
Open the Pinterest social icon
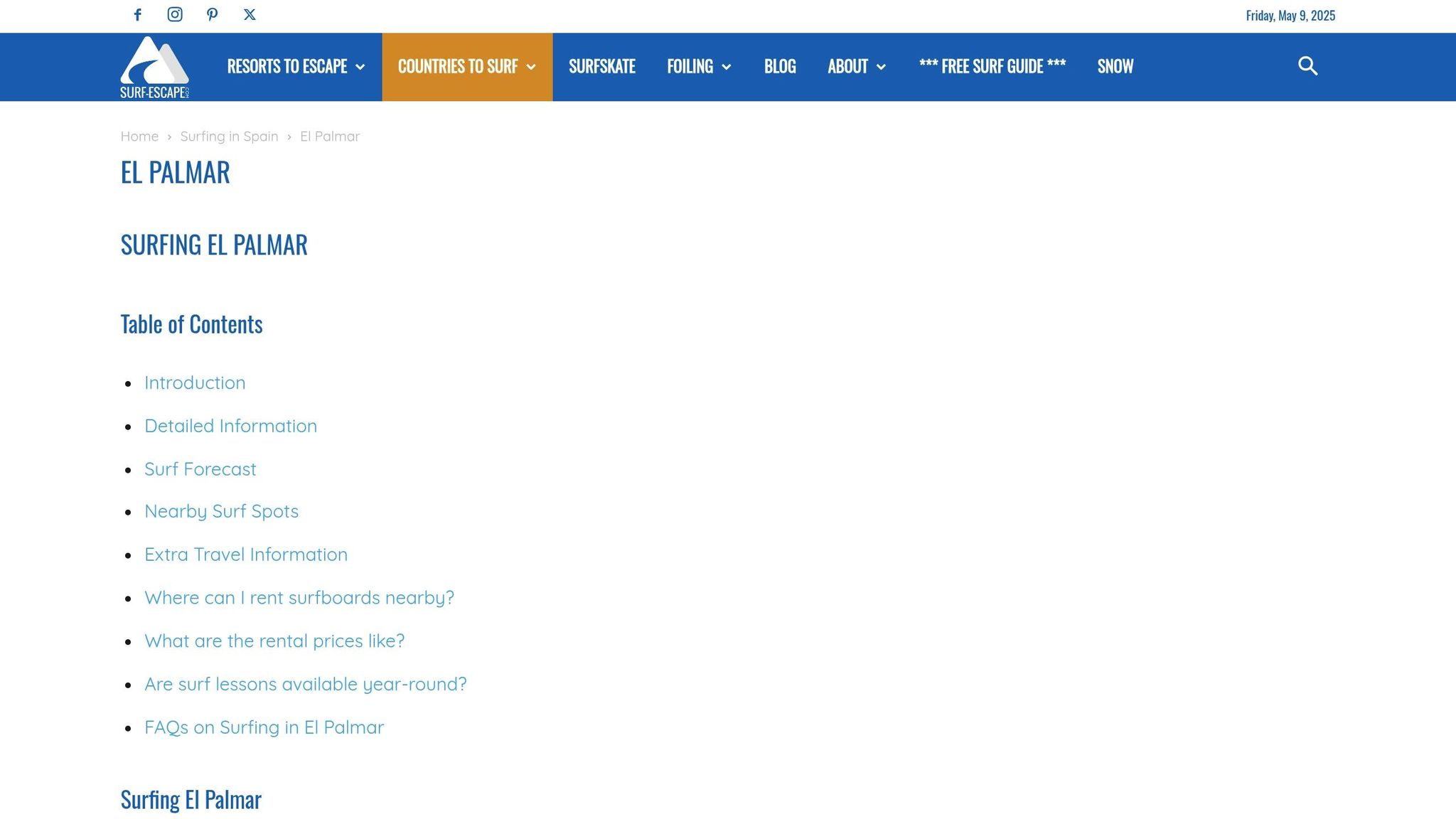(212, 15)
